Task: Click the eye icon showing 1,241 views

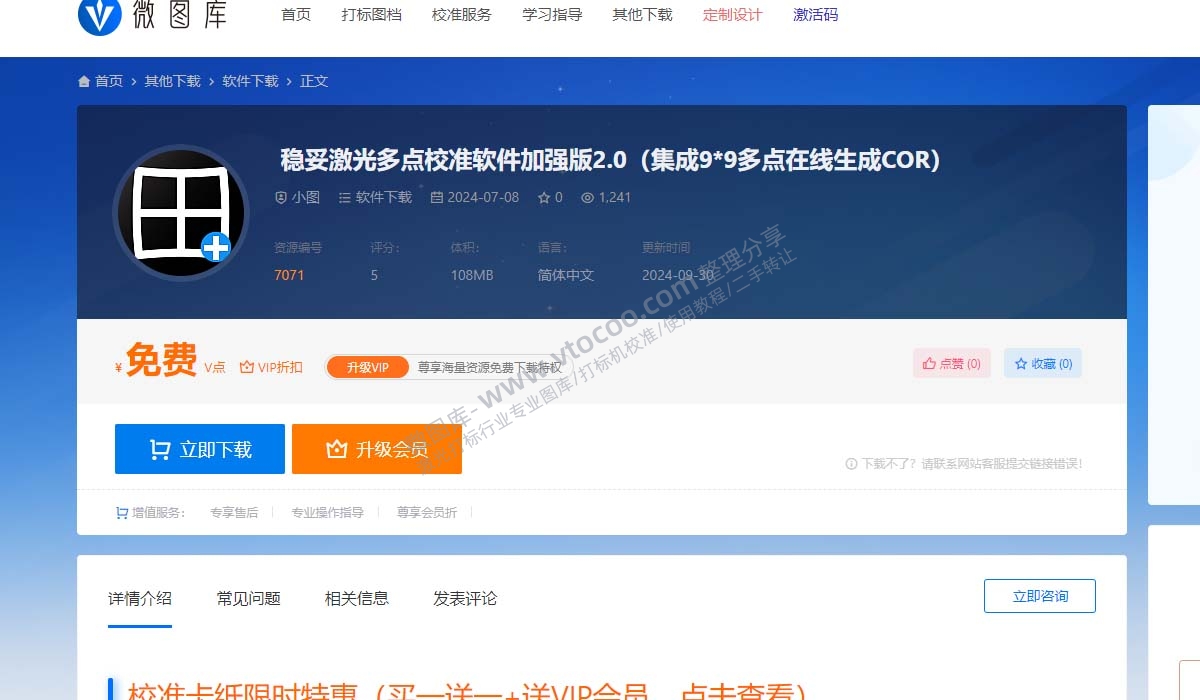Action: click(586, 197)
